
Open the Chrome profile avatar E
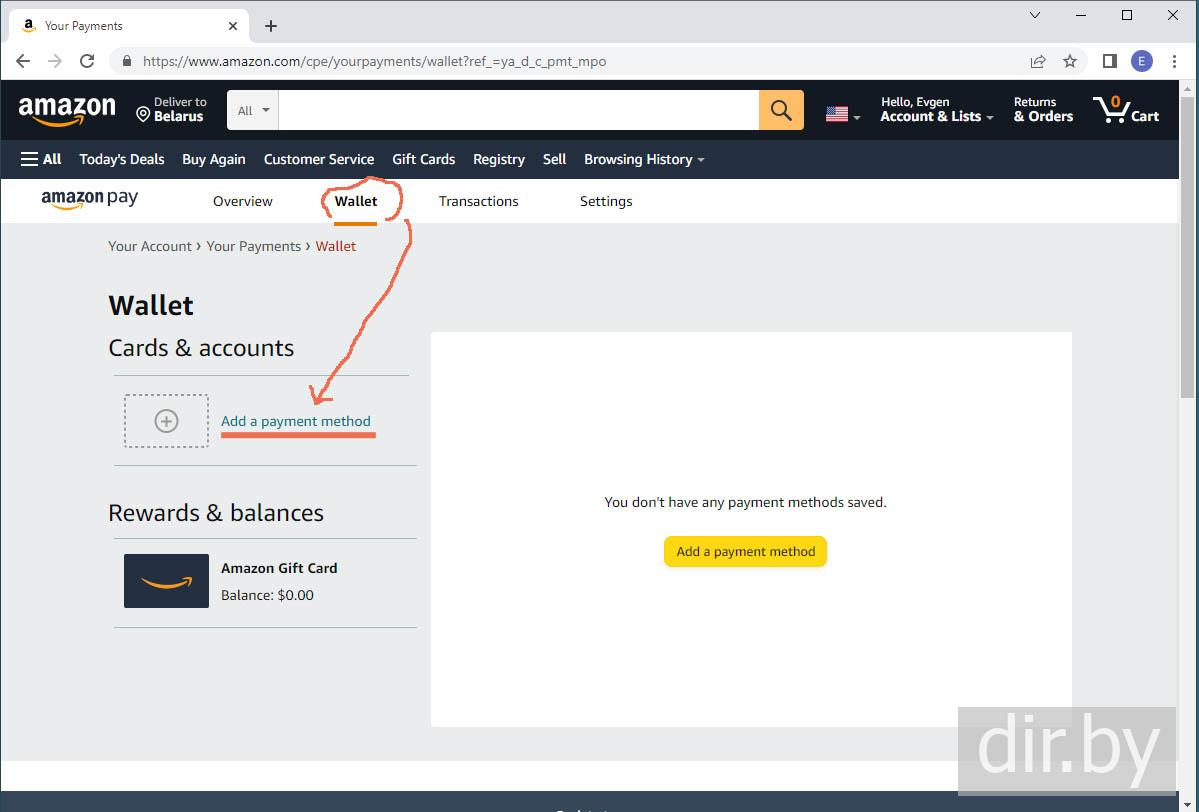tap(1142, 61)
